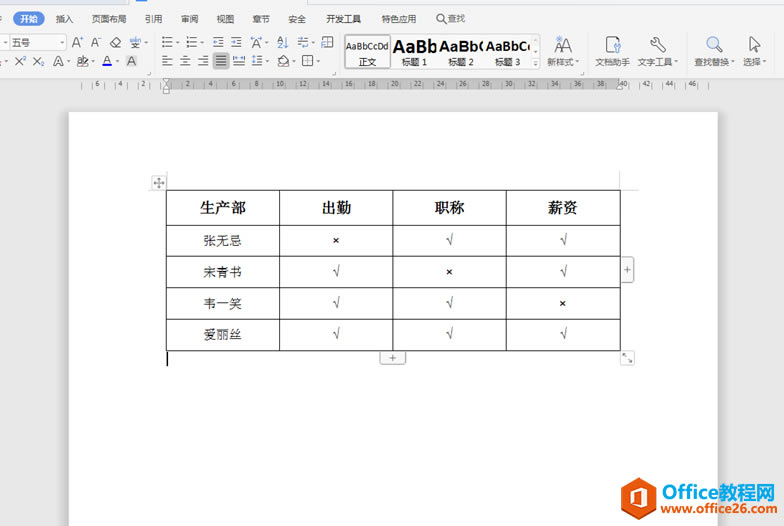Center align text

[185, 61]
